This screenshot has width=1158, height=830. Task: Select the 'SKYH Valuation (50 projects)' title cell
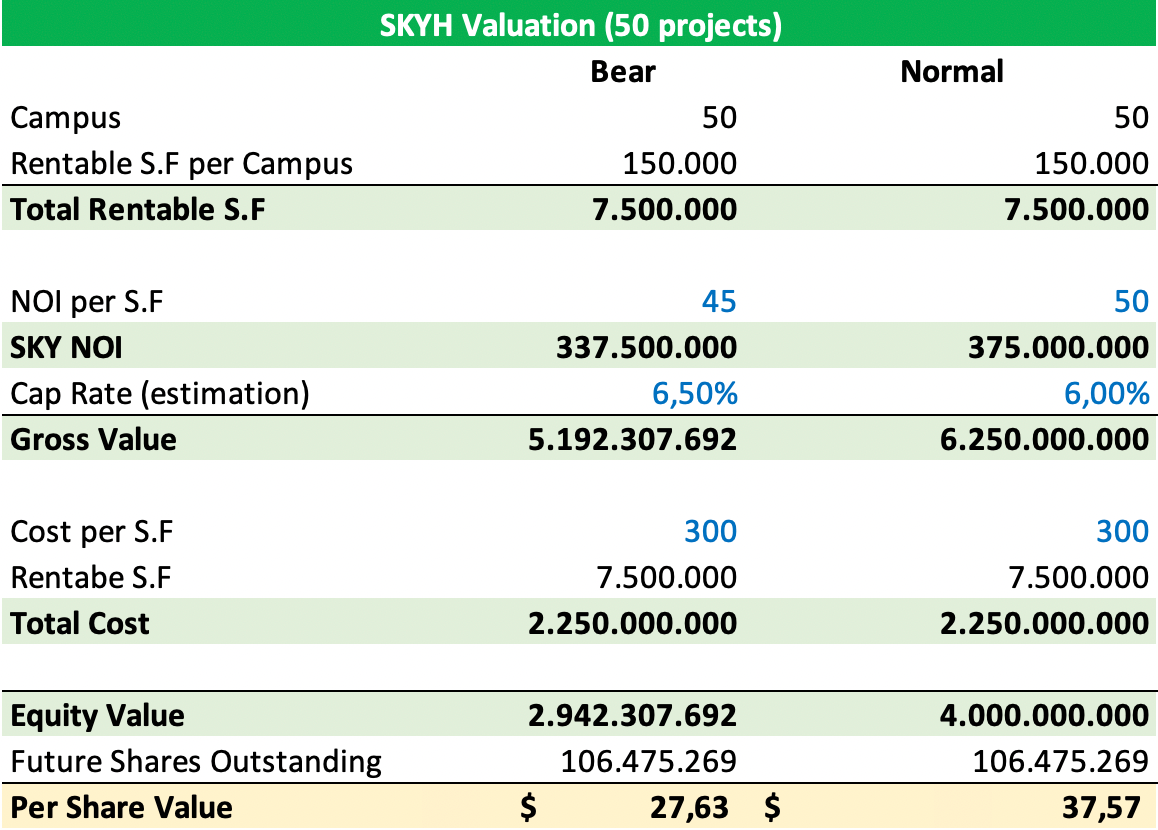point(580,26)
